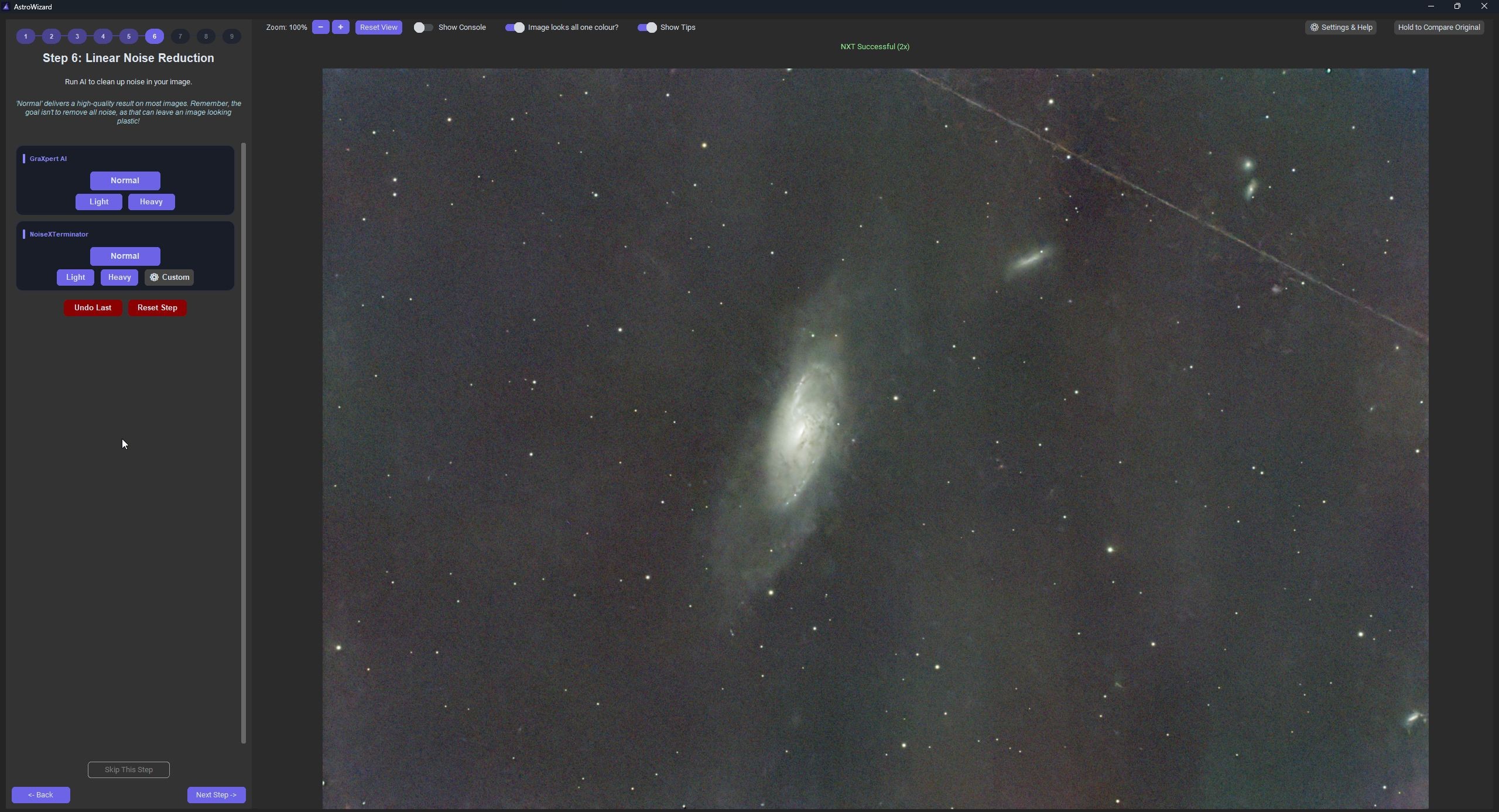1499x812 pixels.
Task: Zoom out with the minus button
Action: click(320, 27)
